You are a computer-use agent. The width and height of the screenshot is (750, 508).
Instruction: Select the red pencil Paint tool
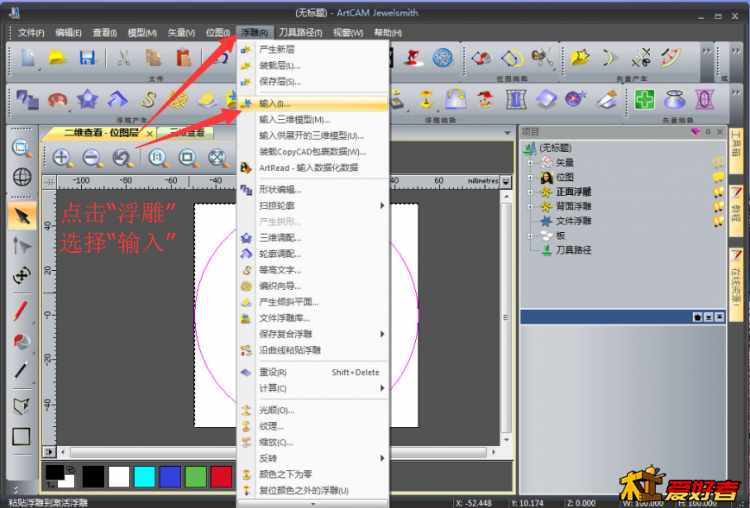click(21, 311)
